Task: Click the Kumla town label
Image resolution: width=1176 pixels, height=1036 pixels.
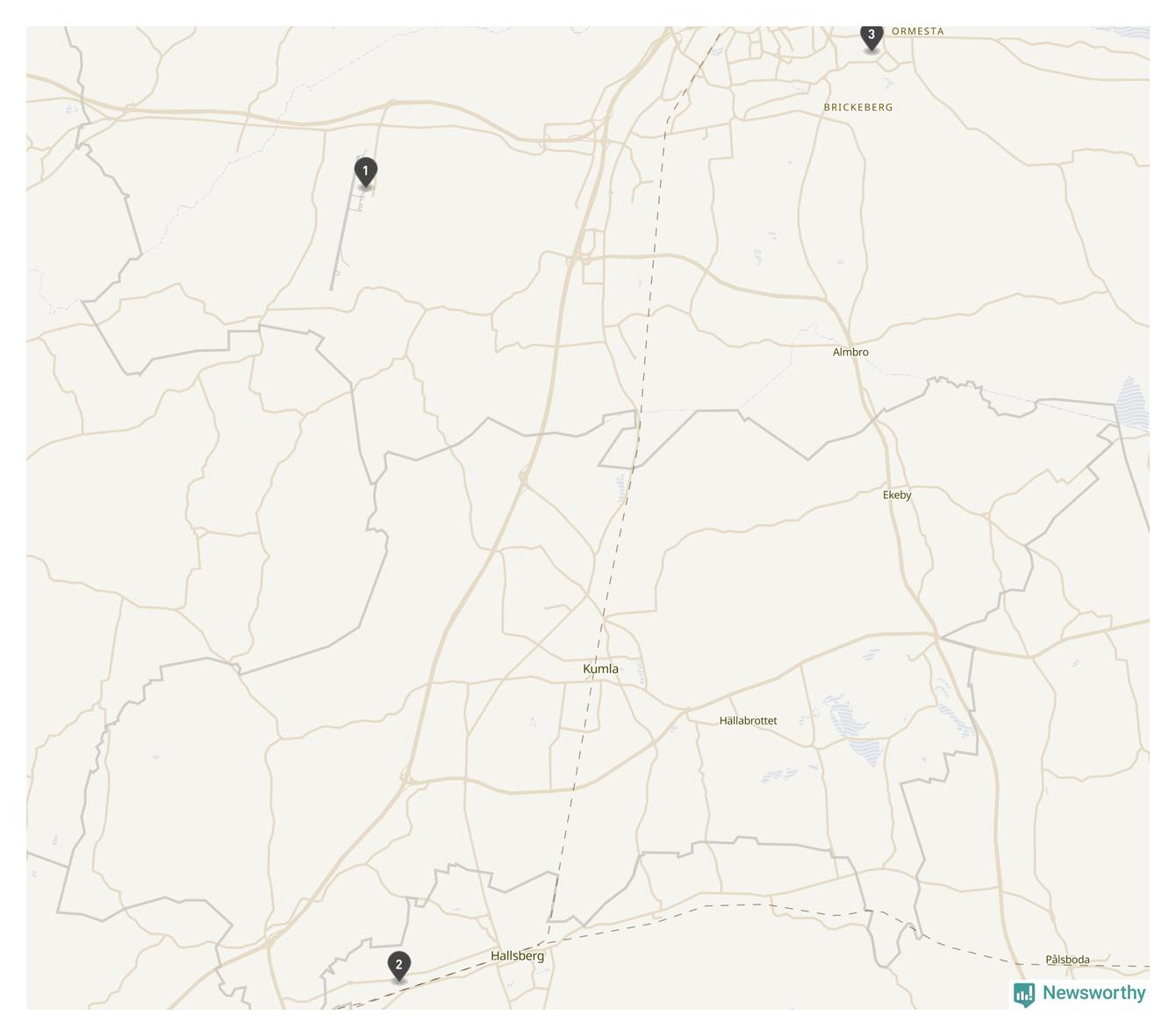Action: pyautogui.click(x=600, y=668)
